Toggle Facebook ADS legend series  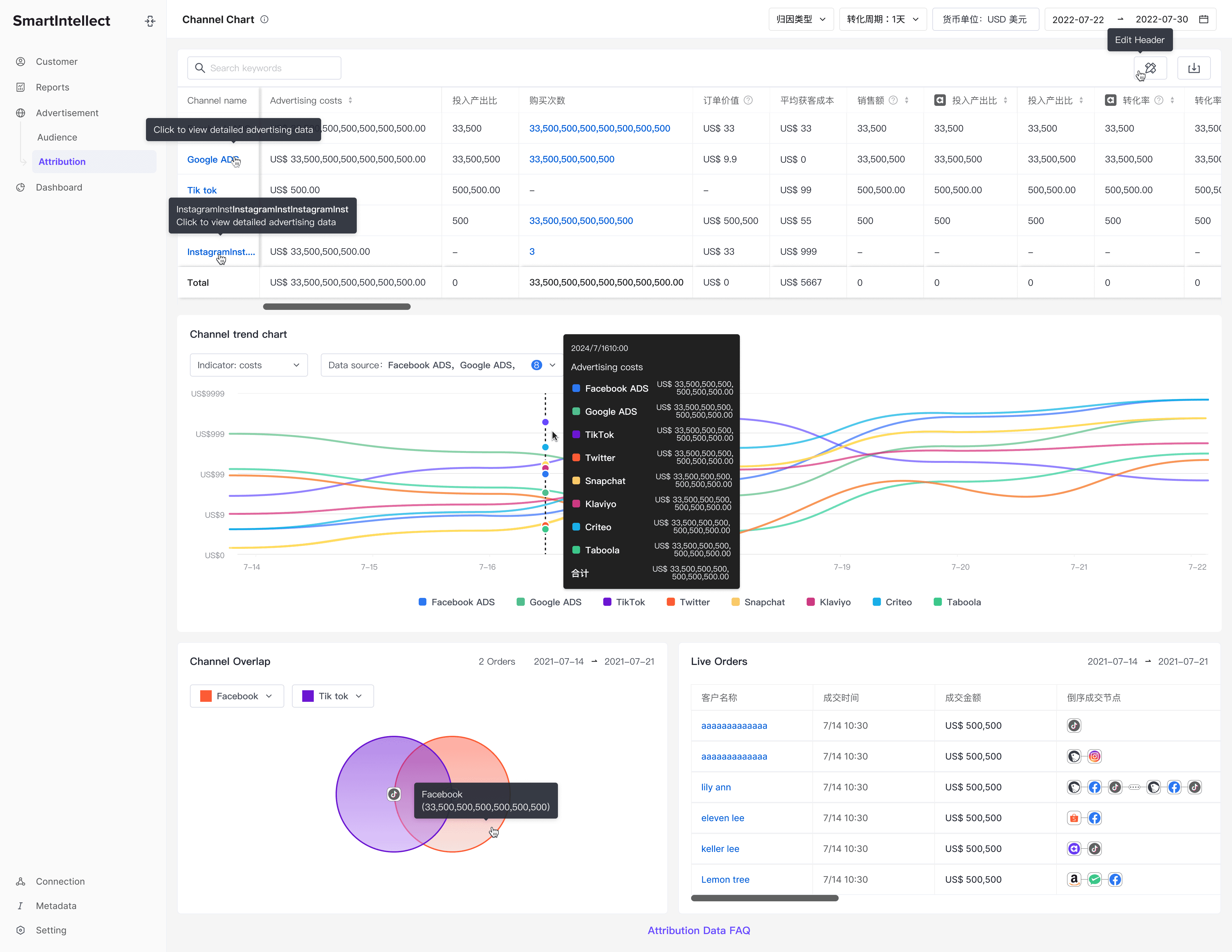[456, 602]
